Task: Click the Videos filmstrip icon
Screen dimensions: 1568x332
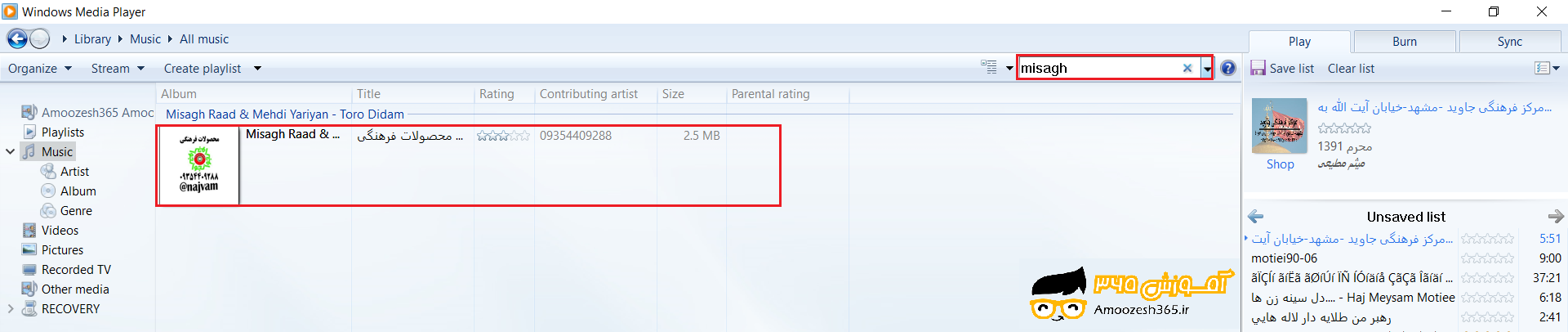Action: (x=29, y=230)
